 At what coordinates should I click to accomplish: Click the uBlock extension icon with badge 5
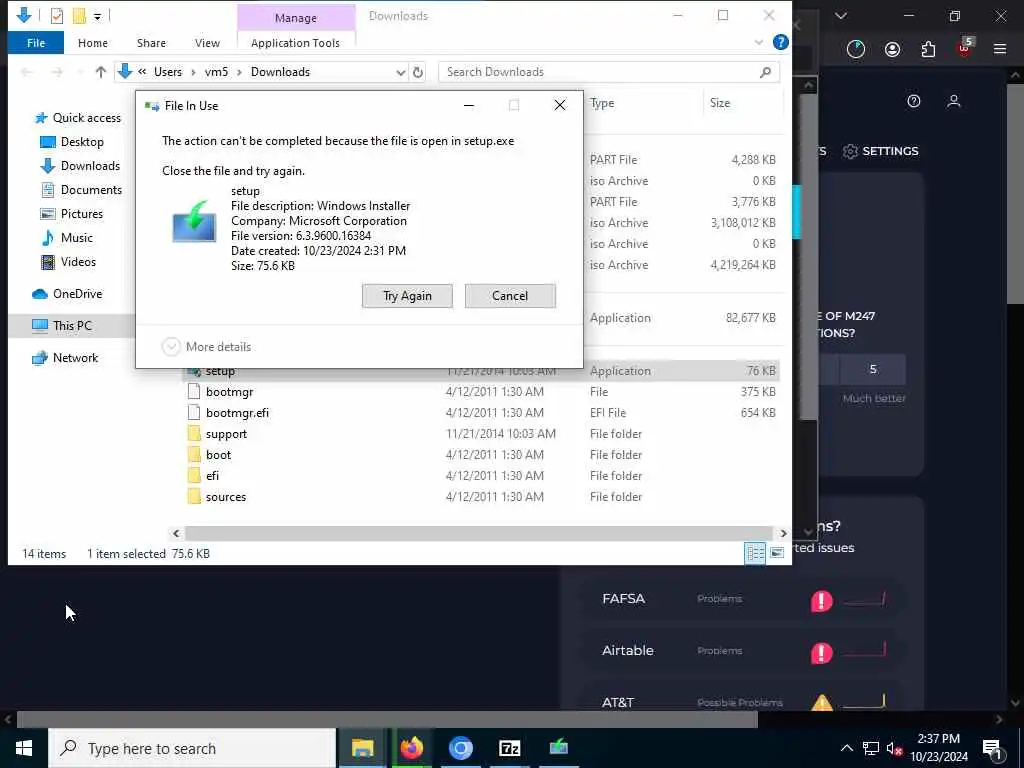965,48
